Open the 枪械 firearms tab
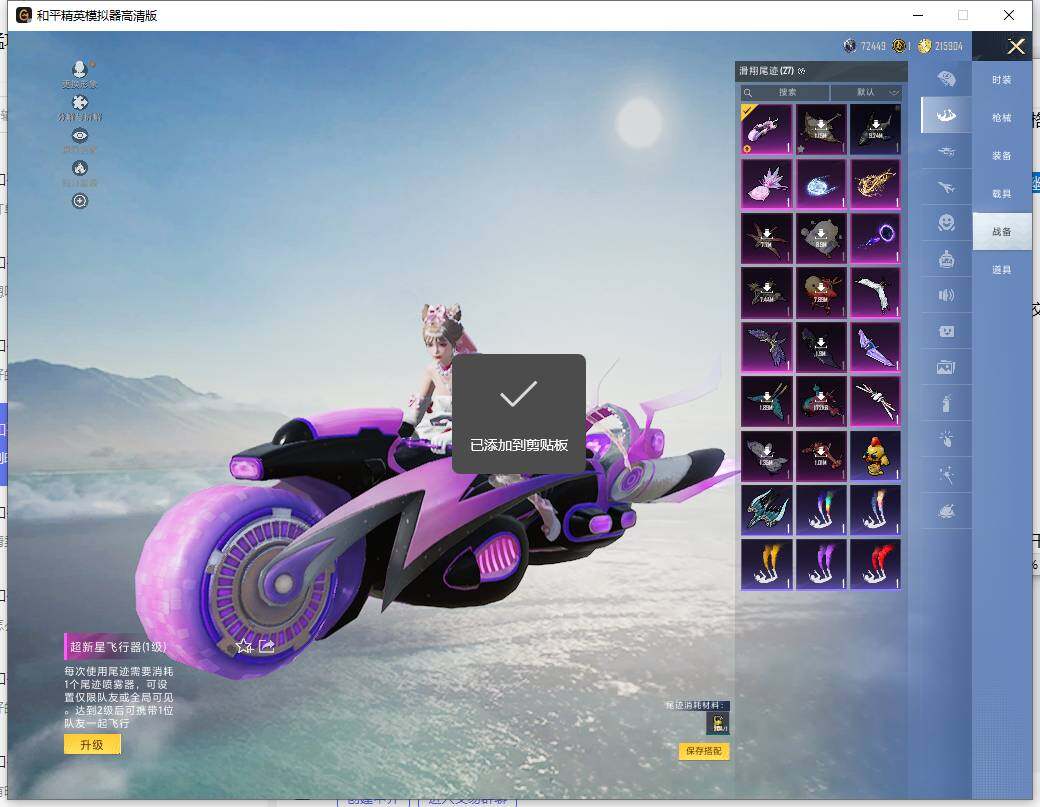Viewport: 1040px width, 807px height. point(1002,117)
